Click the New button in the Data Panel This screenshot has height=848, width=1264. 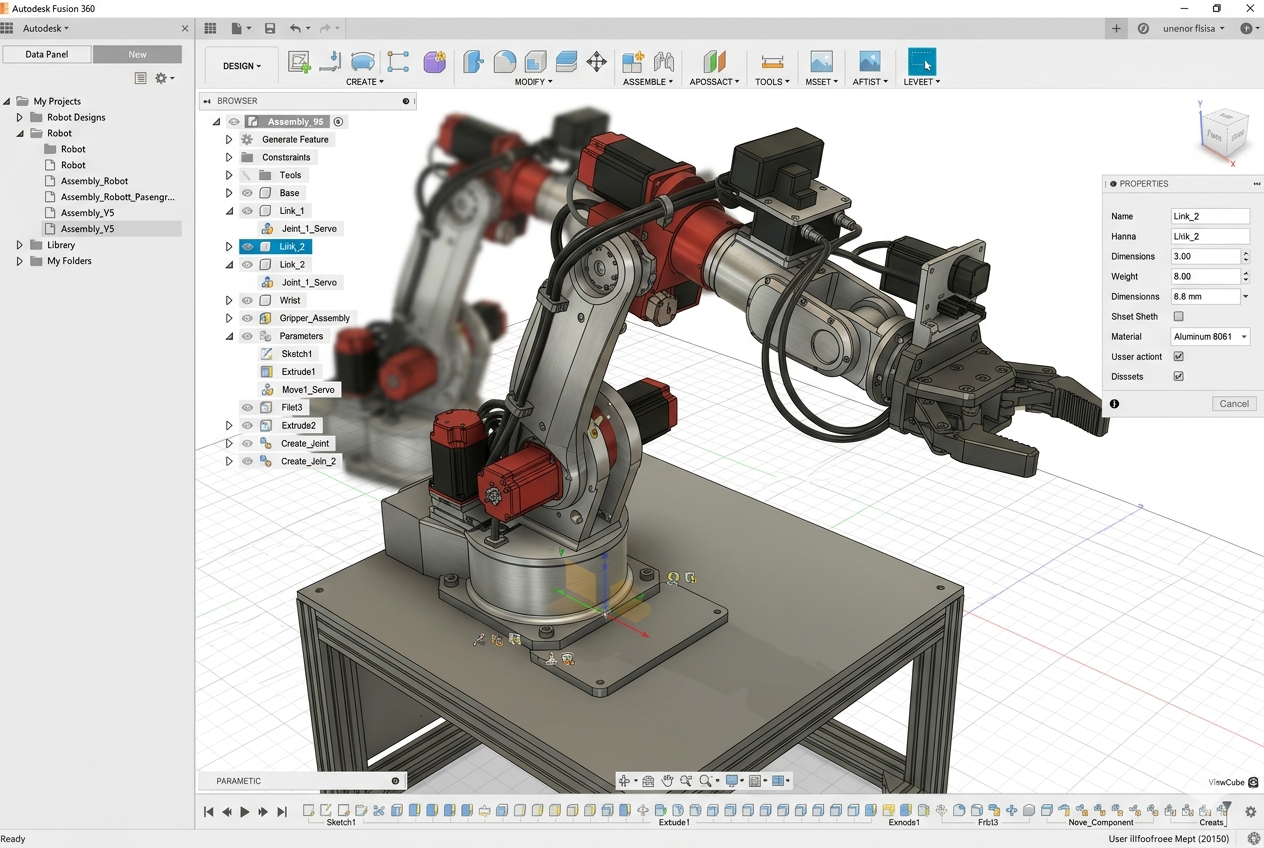click(x=138, y=54)
